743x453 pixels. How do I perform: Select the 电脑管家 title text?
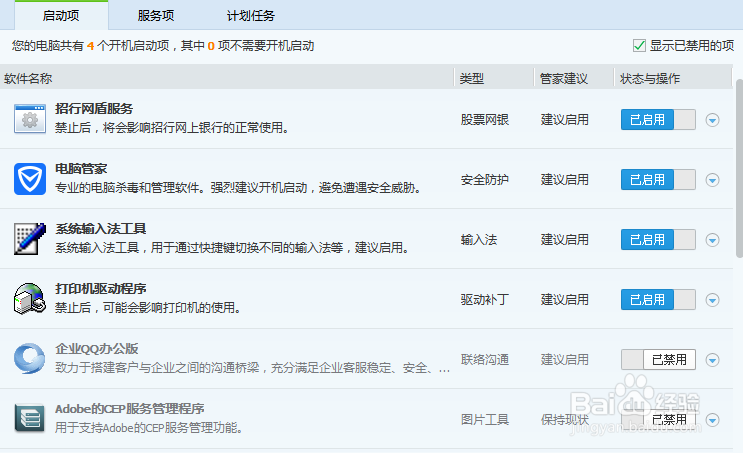(81, 169)
